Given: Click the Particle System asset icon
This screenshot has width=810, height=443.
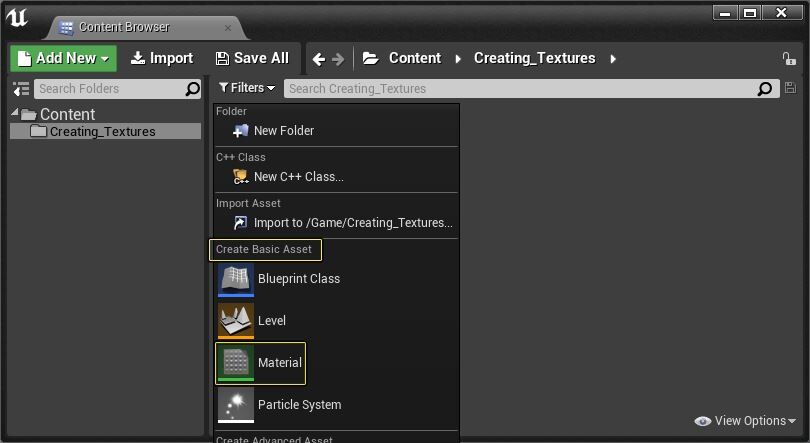Looking at the screenshot, I should click(x=236, y=405).
